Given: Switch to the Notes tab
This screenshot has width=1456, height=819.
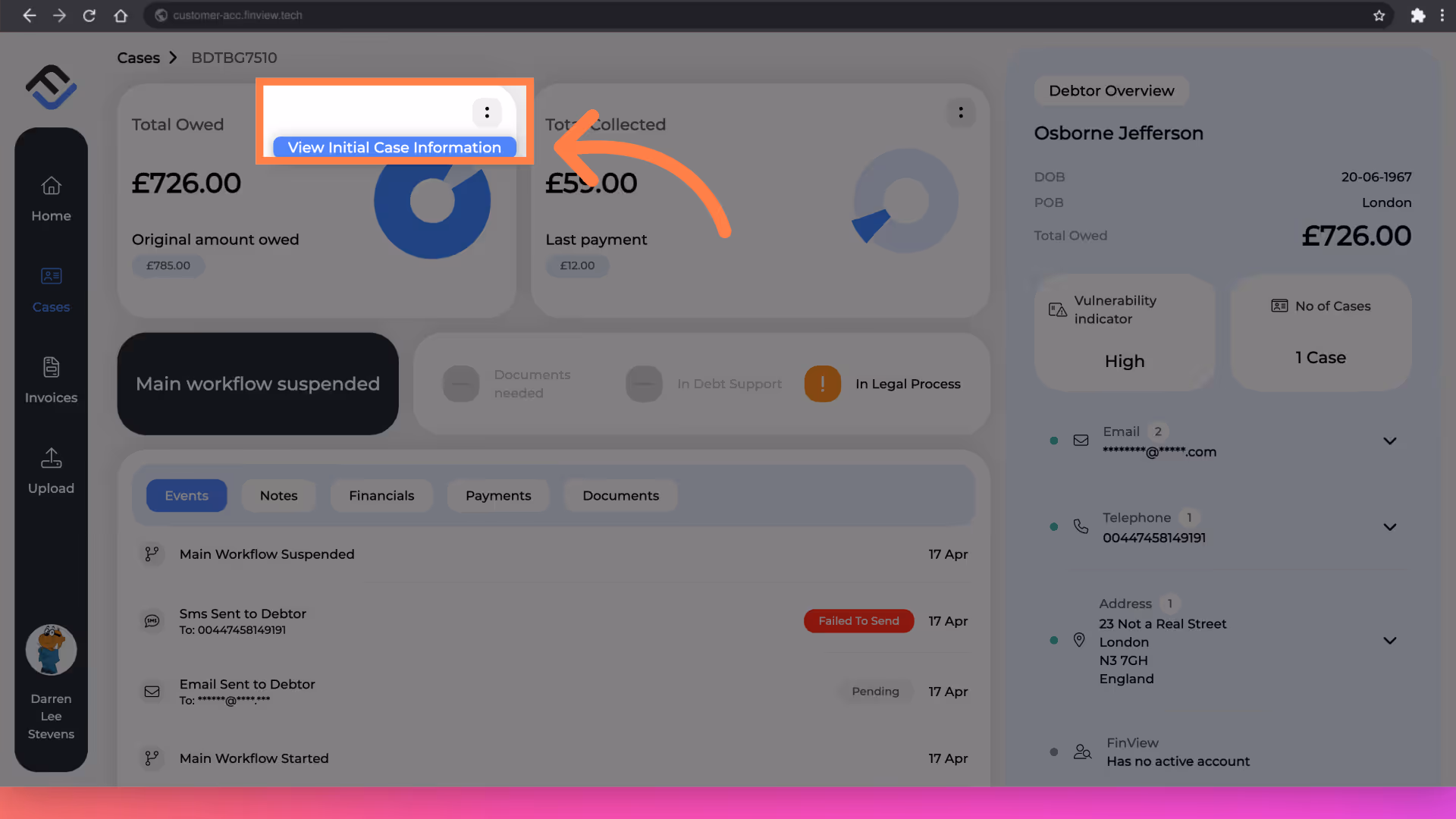Looking at the screenshot, I should coord(278,495).
